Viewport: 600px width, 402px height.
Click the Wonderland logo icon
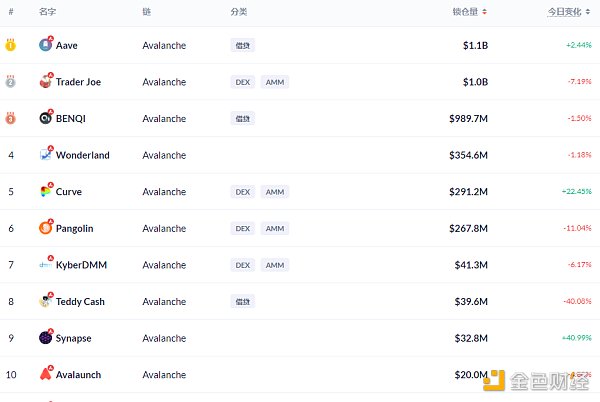[x=46, y=155]
